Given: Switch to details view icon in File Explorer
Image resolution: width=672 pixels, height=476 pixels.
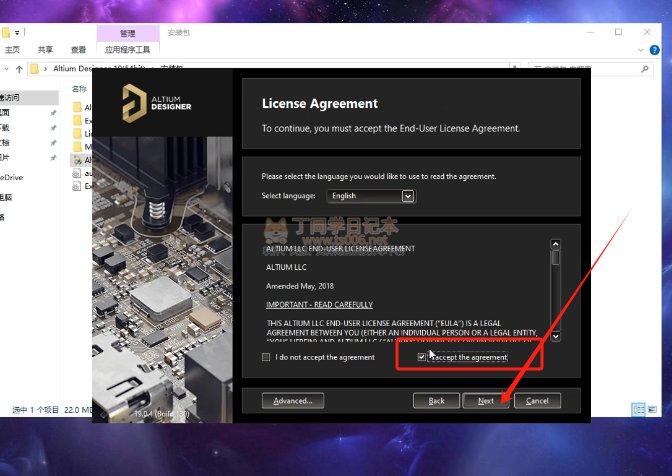Looking at the screenshot, I should [x=639, y=409].
